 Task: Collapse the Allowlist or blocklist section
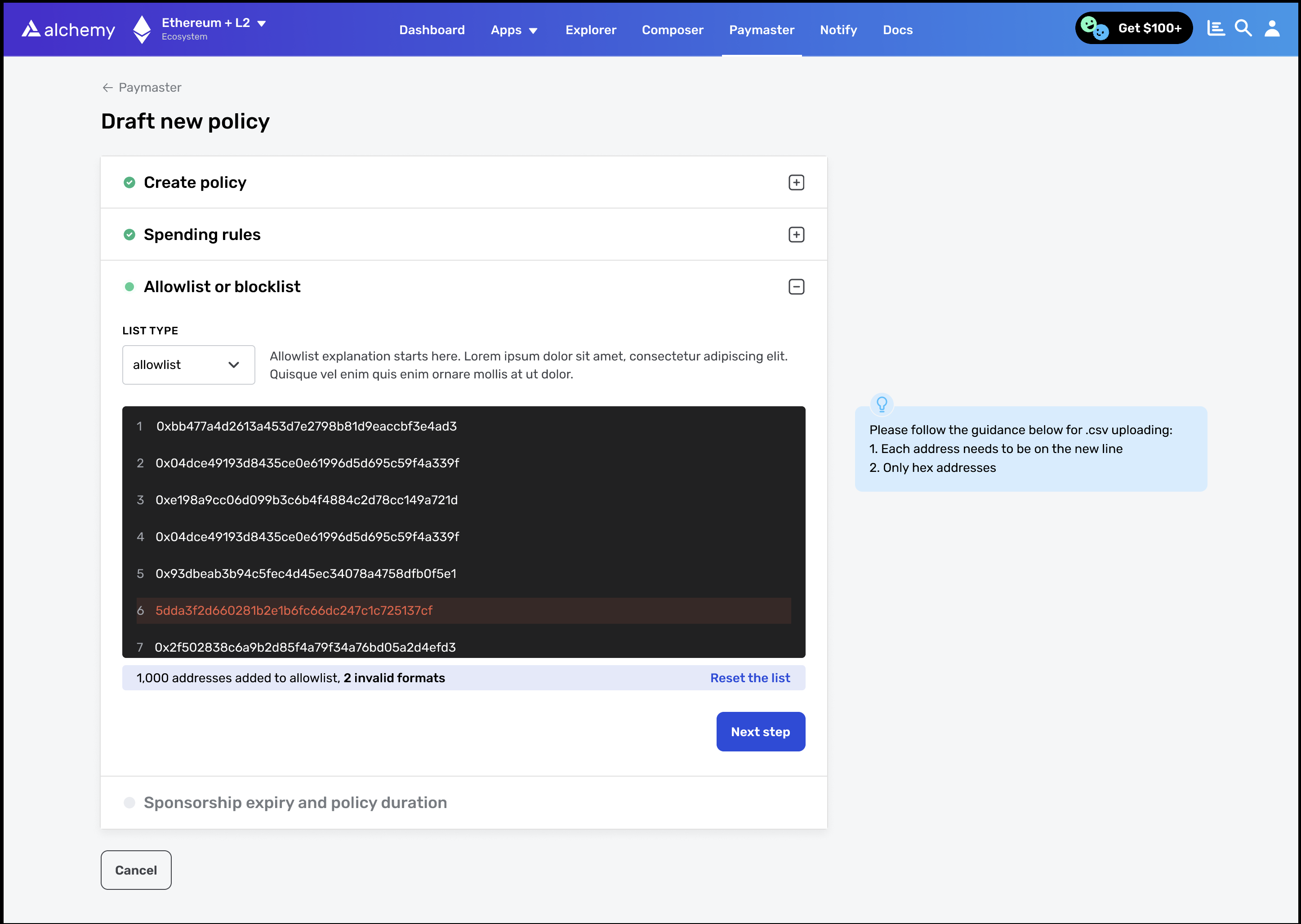coord(796,287)
